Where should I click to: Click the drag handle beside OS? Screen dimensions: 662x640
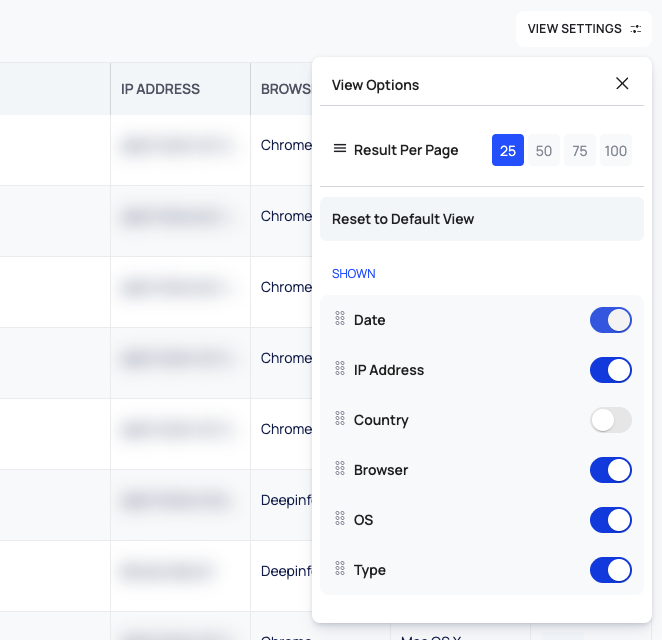click(x=340, y=518)
